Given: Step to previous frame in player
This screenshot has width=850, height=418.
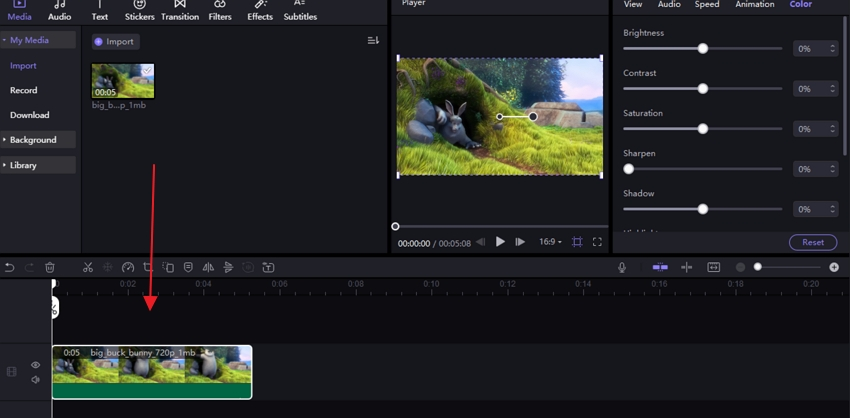Looking at the screenshot, I should [x=480, y=242].
